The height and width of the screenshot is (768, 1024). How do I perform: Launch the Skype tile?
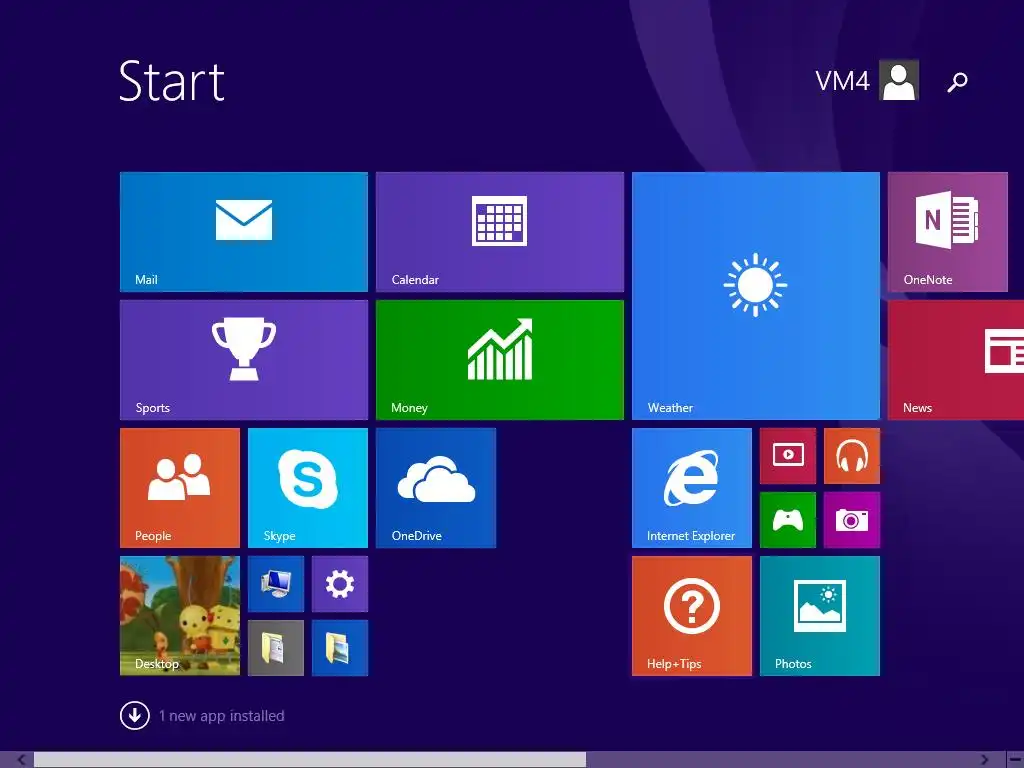point(308,488)
